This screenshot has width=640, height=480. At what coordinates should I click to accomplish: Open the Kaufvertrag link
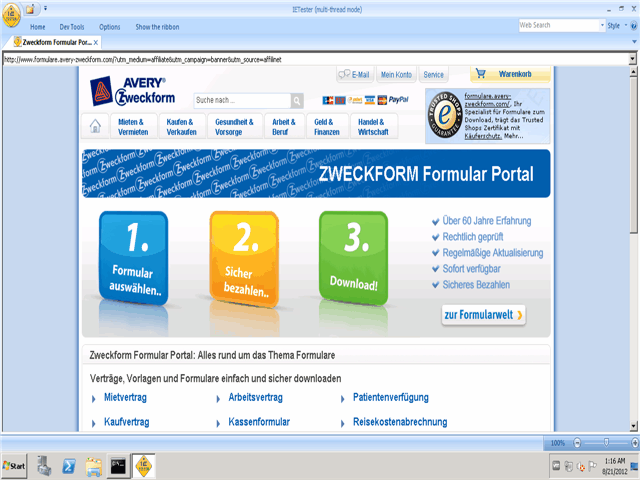click(x=127, y=422)
